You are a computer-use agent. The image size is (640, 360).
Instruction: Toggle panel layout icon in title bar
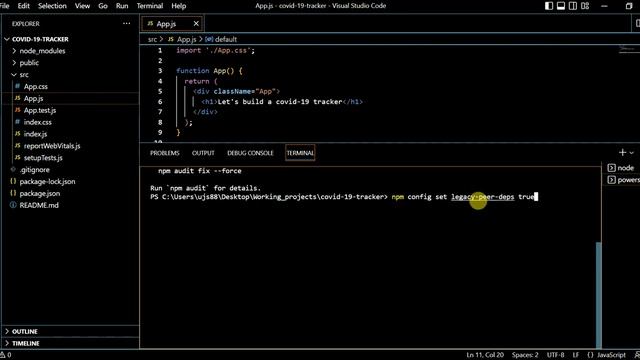(561, 6)
